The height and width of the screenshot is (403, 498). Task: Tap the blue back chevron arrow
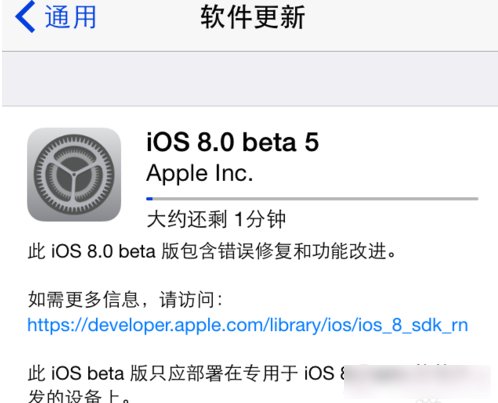25,17
